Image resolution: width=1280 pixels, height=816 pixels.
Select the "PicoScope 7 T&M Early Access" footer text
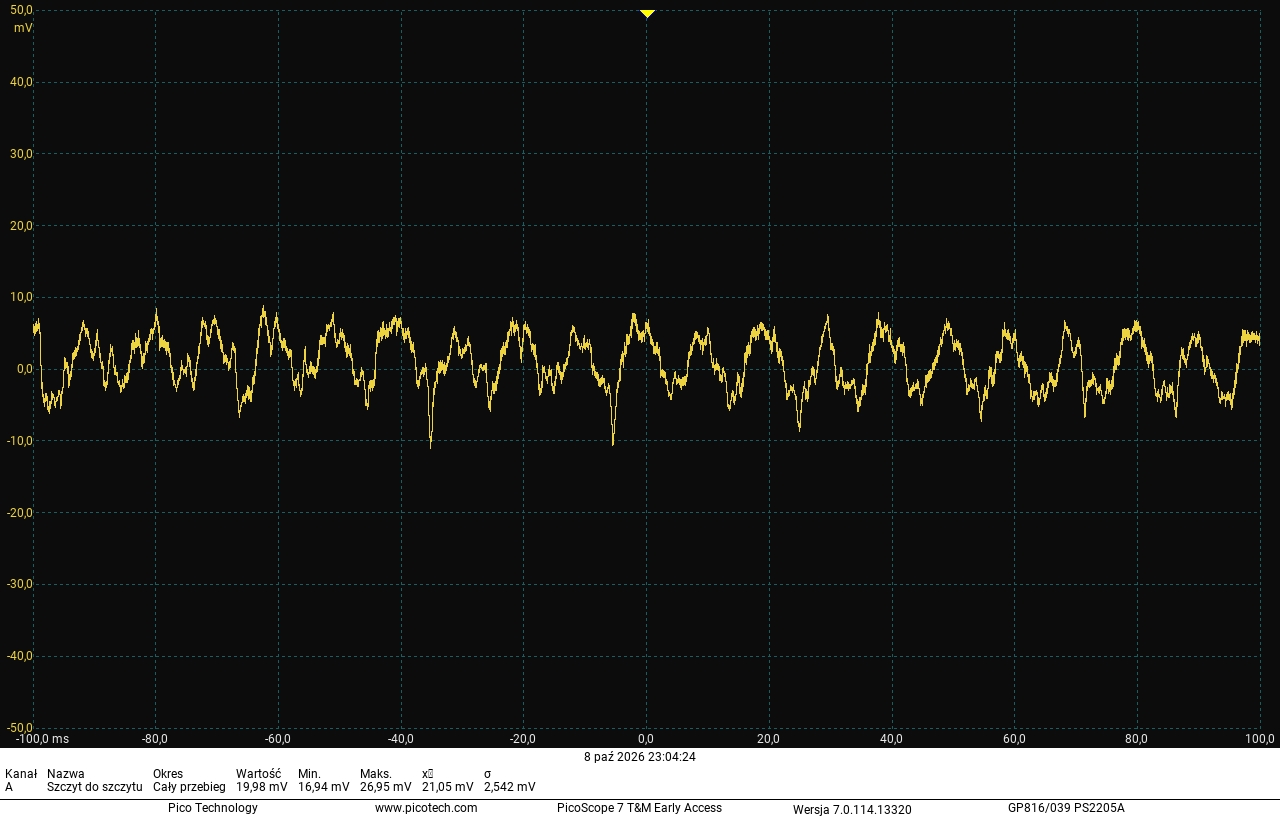(x=639, y=808)
